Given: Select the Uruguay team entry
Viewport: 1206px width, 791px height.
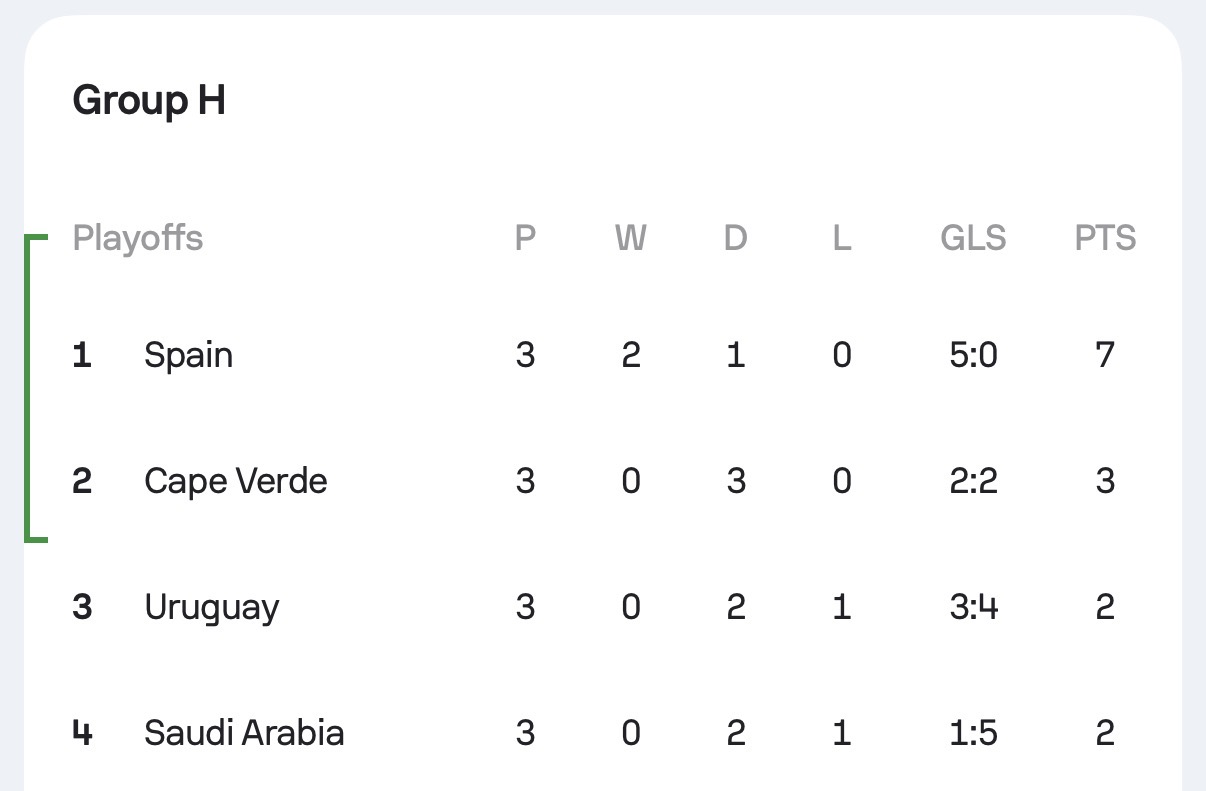Looking at the screenshot, I should coord(603,607).
